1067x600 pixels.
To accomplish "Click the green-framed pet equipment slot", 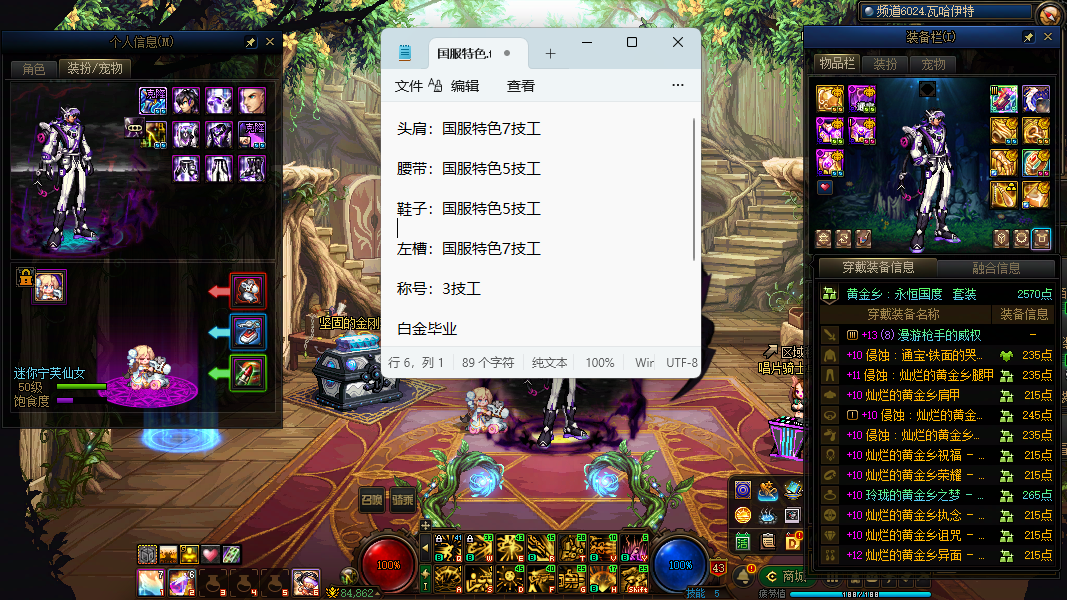I will pyautogui.click(x=248, y=373).
